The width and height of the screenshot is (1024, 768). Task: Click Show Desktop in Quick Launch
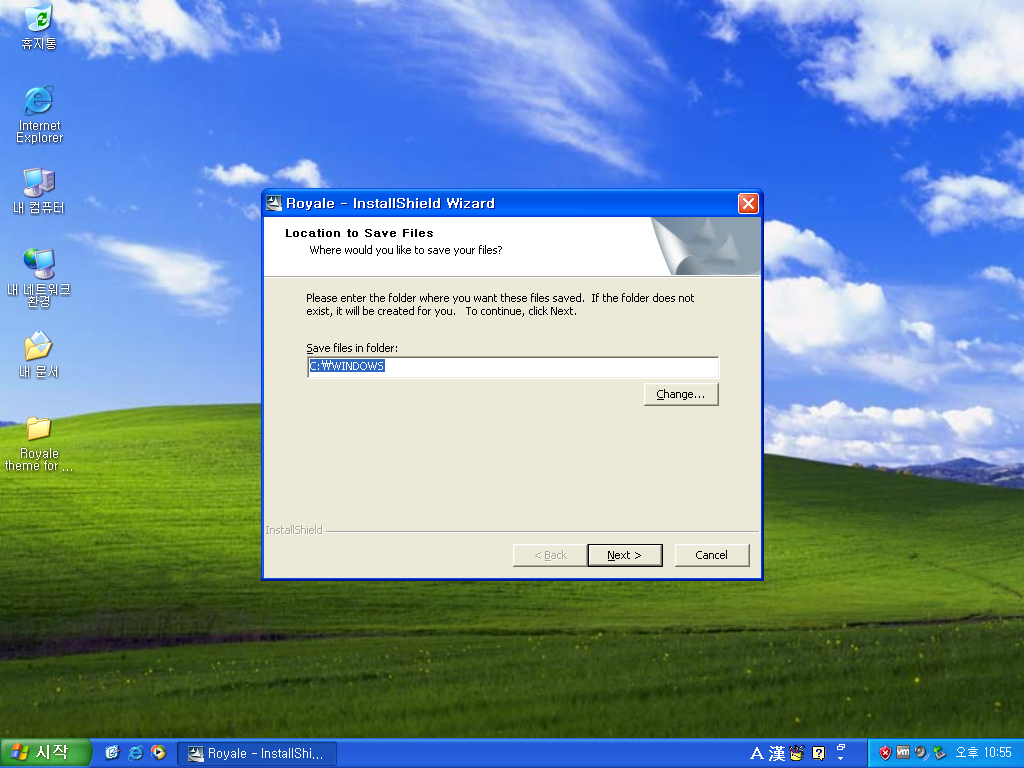tap(112, 753)
